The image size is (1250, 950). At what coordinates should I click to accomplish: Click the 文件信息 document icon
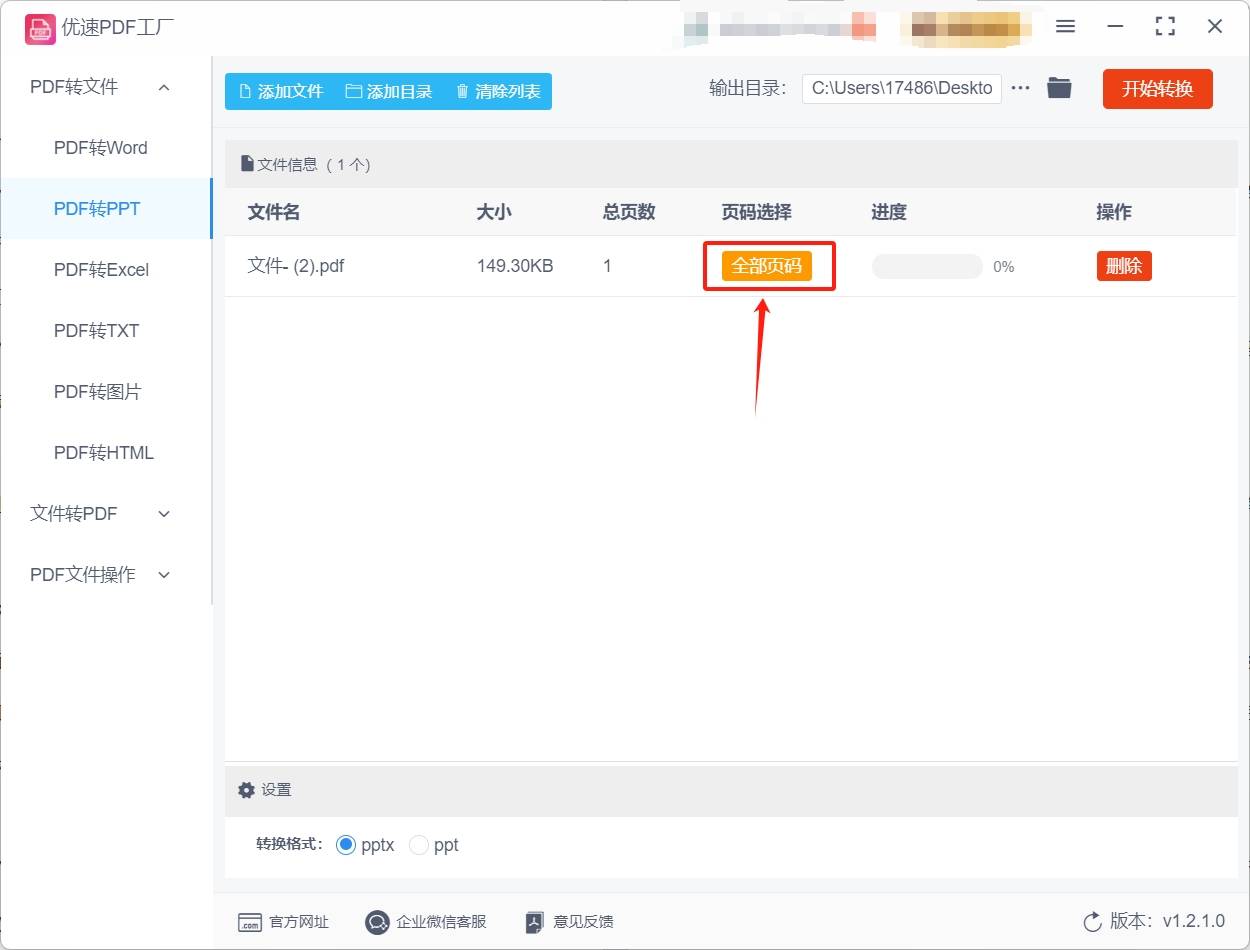(247, 164)
